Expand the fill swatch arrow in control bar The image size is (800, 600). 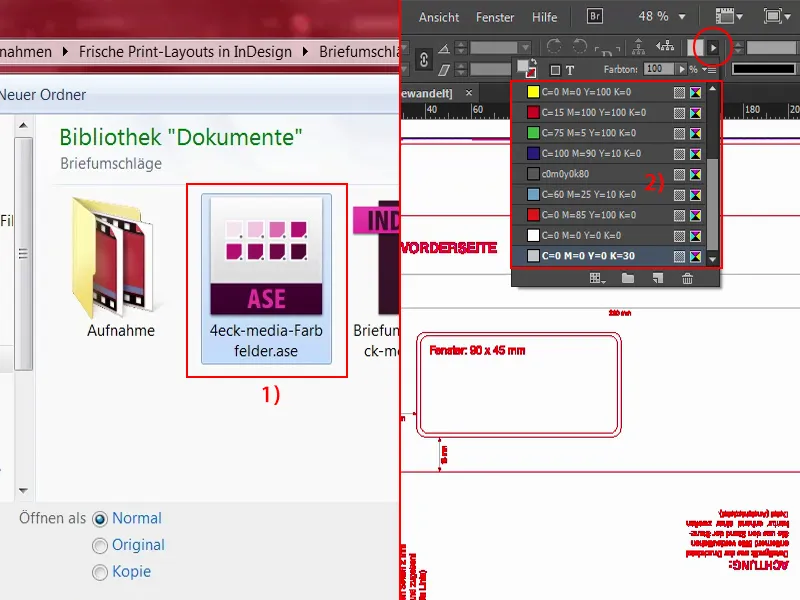point(713,48)
